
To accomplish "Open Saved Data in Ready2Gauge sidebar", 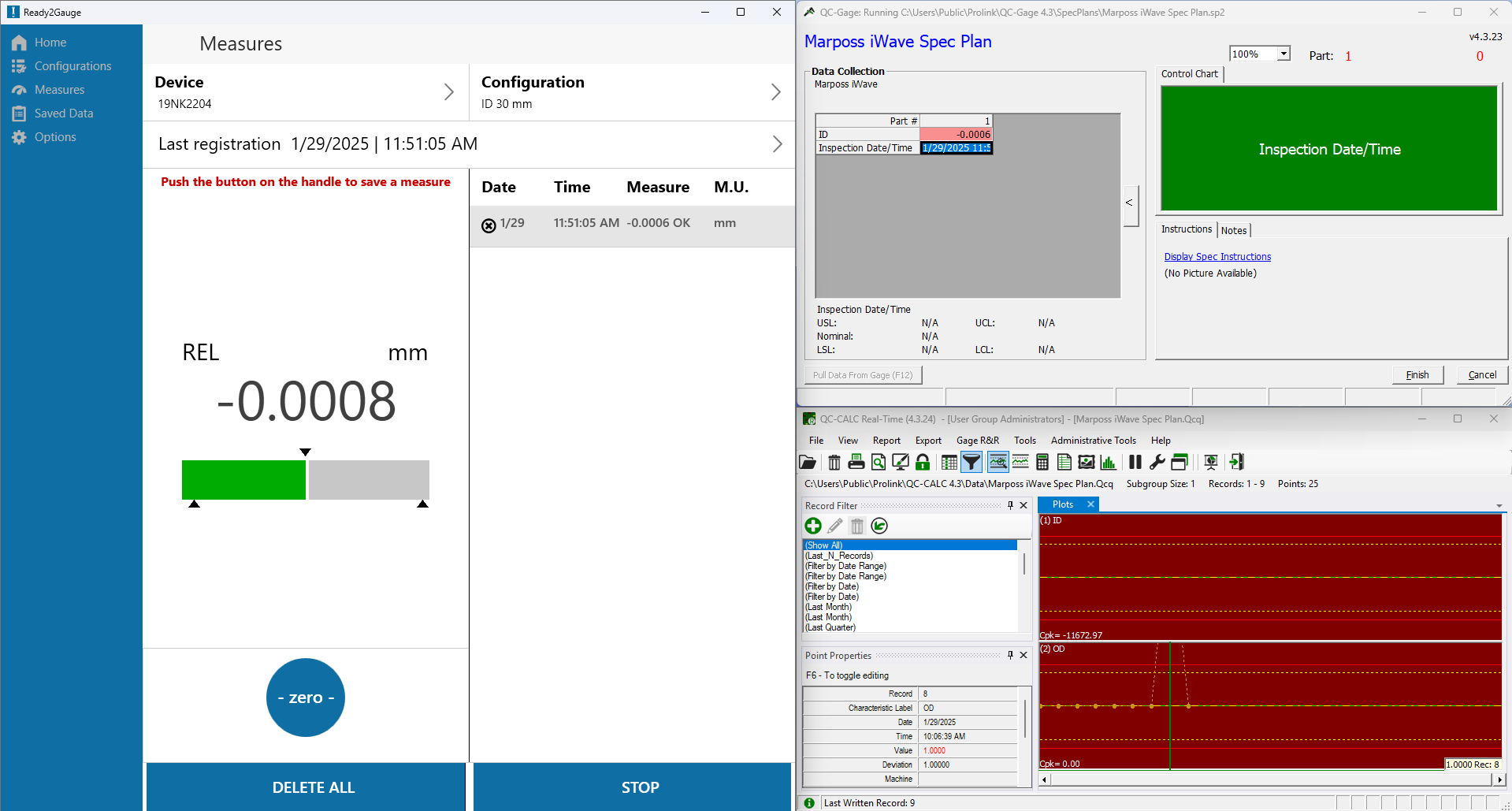I will click(x=64, y=113).
